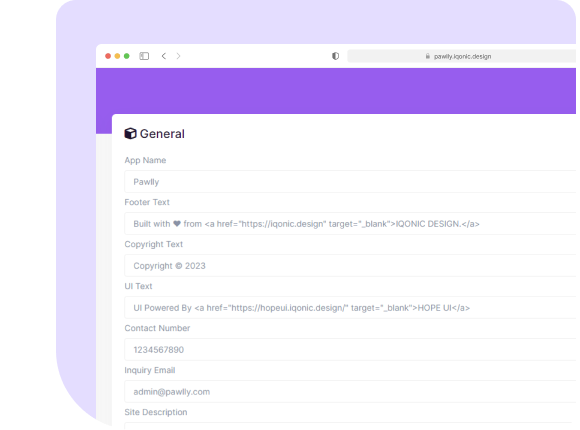Click the General section heading
Screen dimensions: 580x430
(x=162, y=134)
